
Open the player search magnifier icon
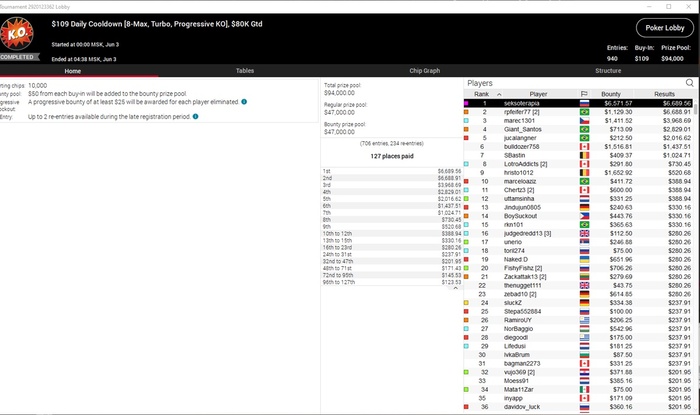[689, 83]
